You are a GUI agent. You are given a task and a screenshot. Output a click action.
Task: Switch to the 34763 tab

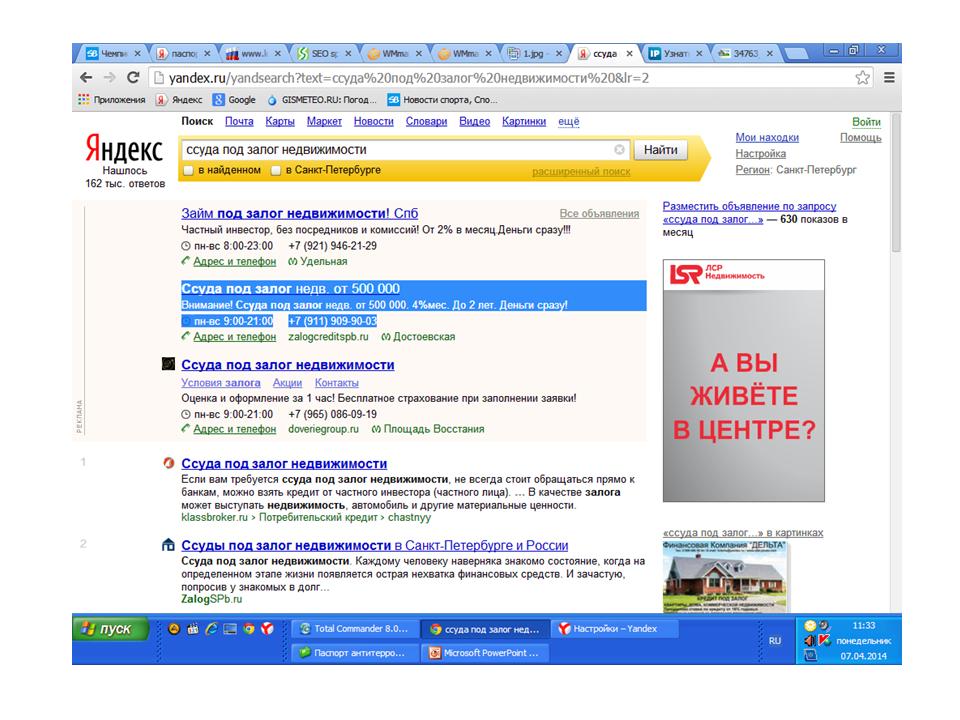click(x=746, y=54)
